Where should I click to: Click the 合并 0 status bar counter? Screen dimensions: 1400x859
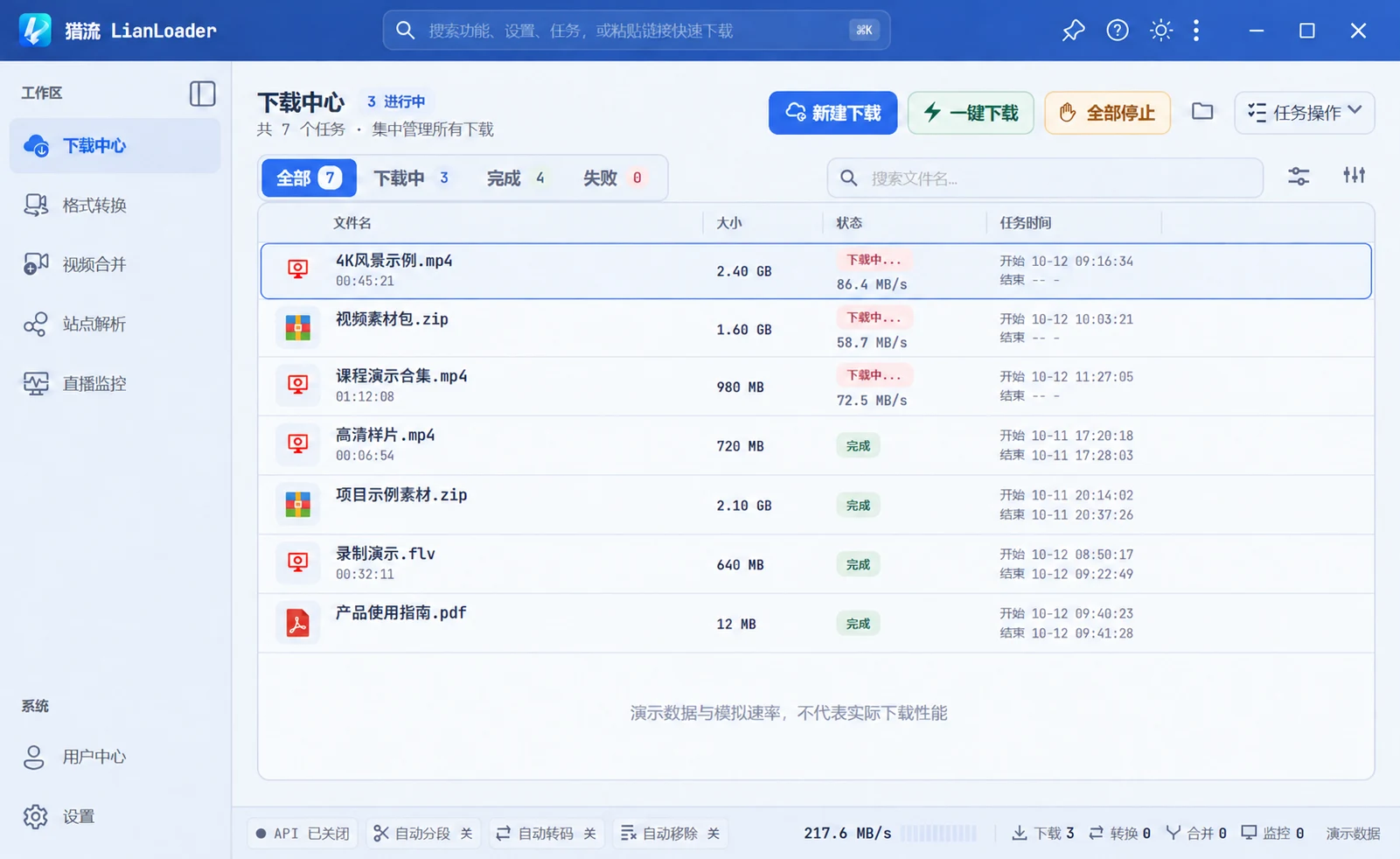1196,834
